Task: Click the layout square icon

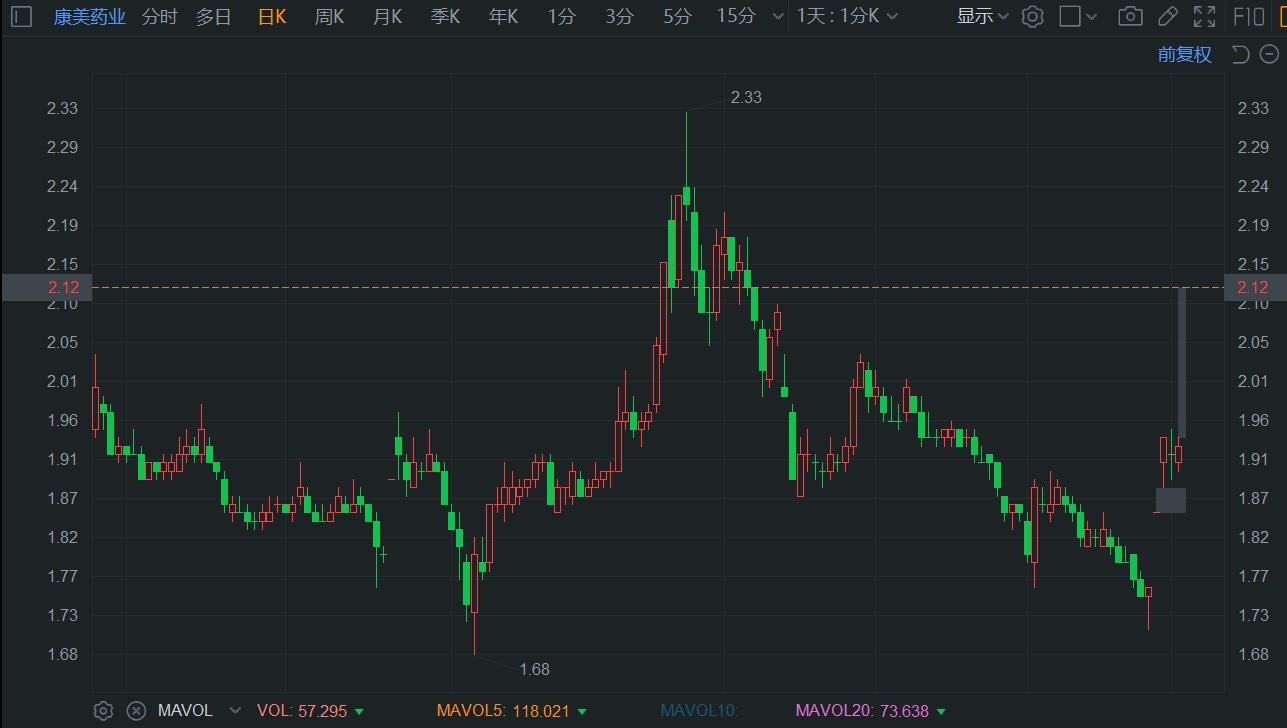Action: click(1069, 16)
